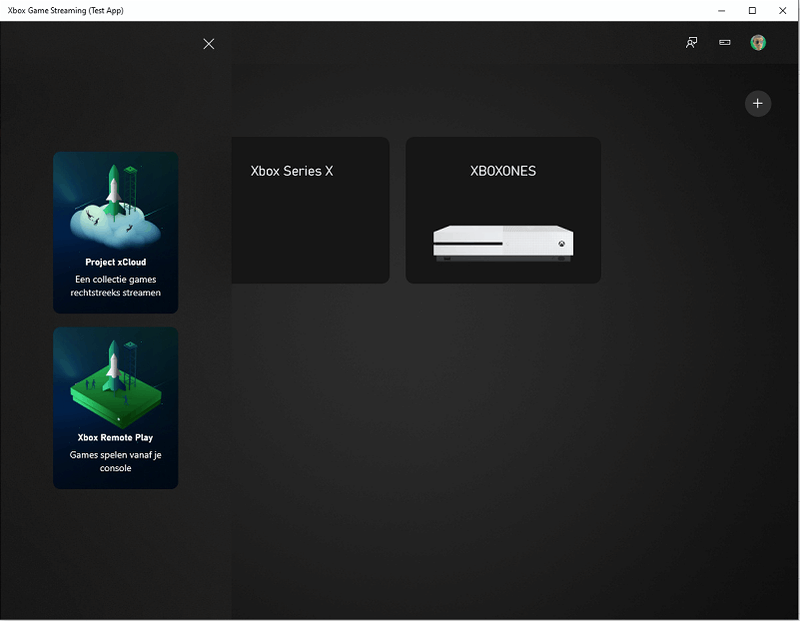The image size is (800, 621).
Task: Add a console with the plus button
Action: point(758,104)
